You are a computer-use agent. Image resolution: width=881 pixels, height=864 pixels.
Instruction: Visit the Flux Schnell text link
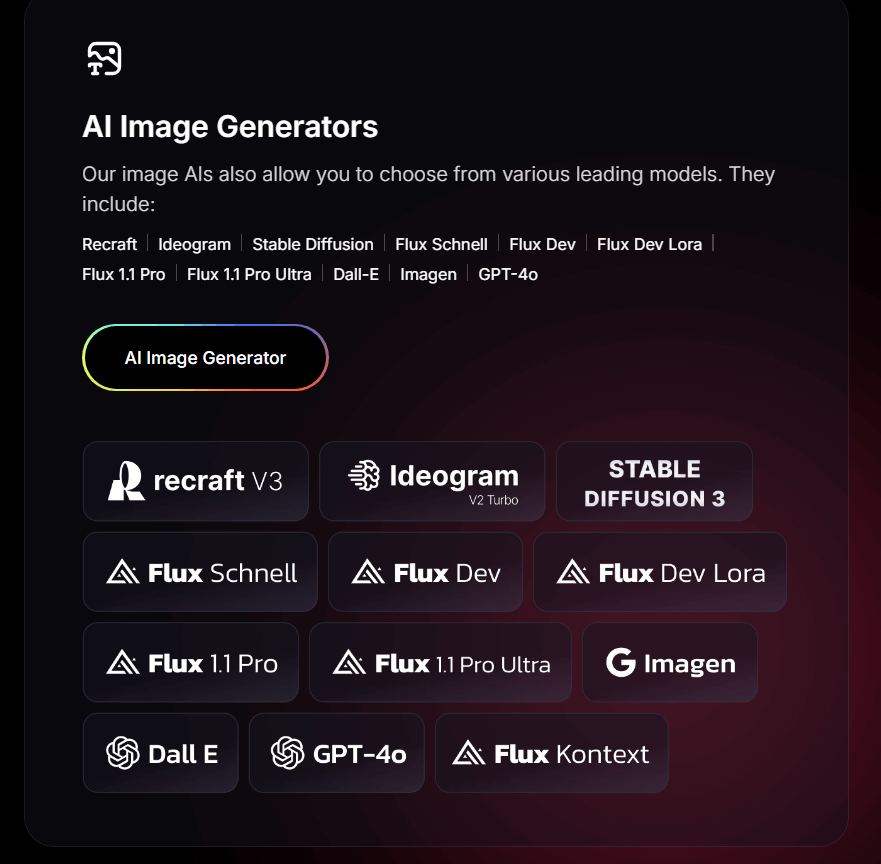point(441,244)
